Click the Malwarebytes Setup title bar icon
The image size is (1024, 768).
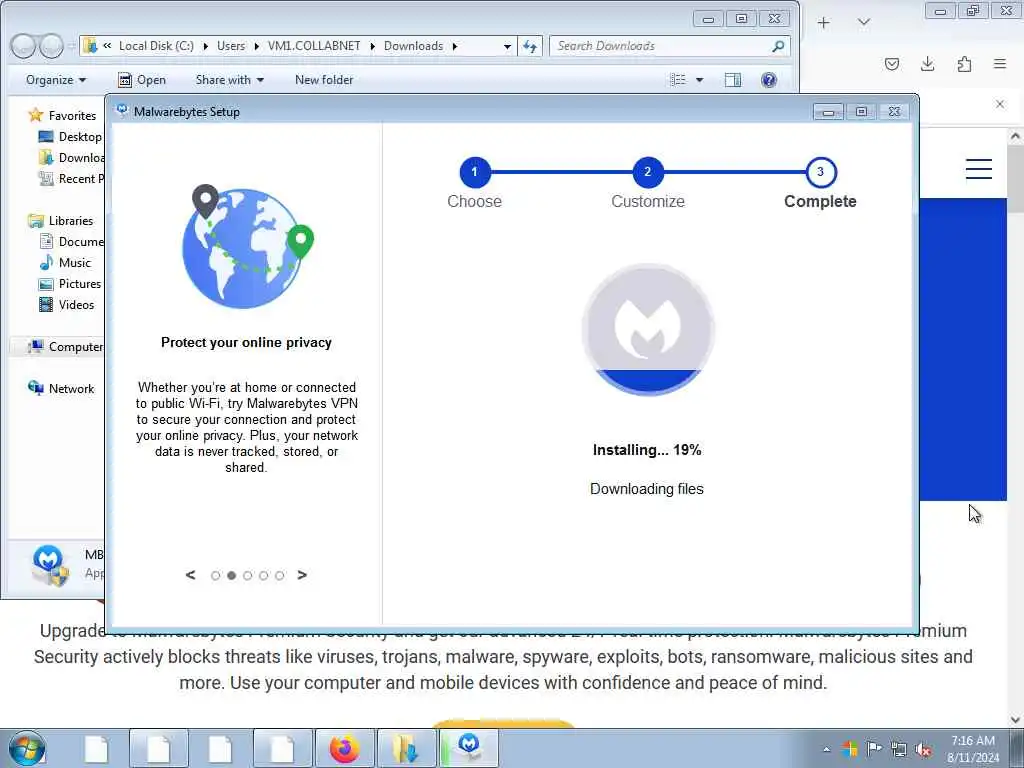[x=121, y=110]
